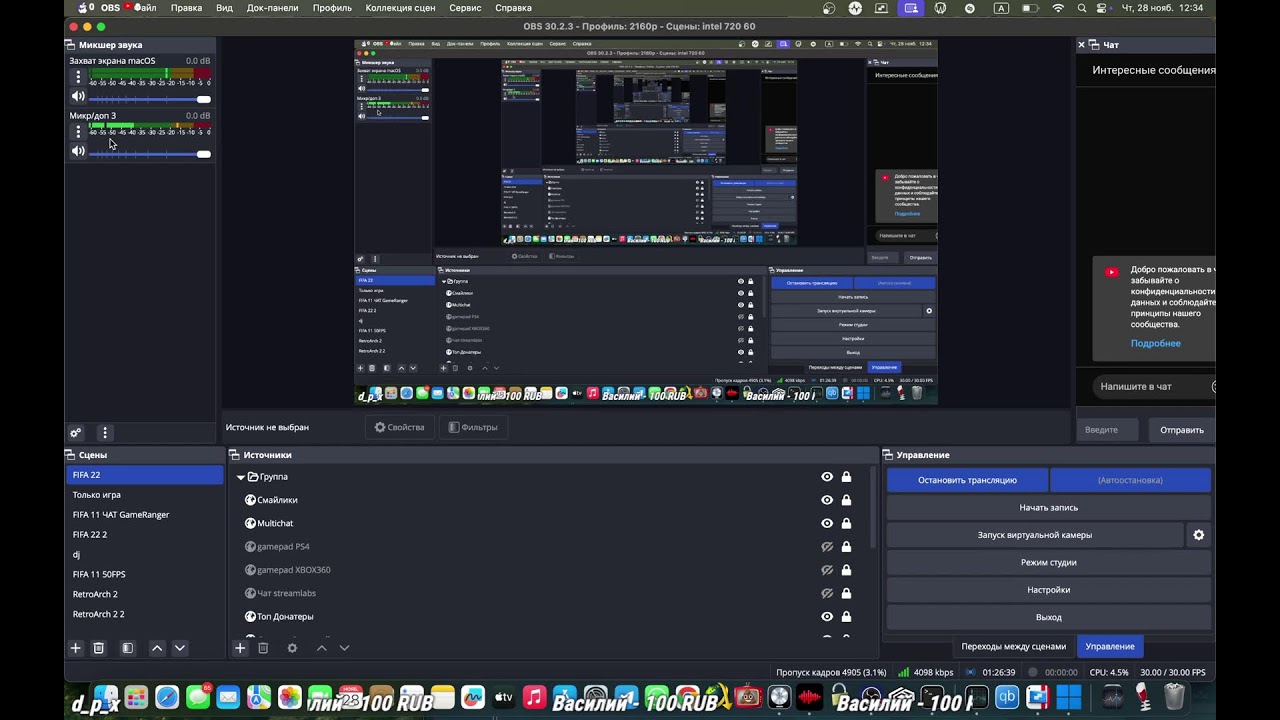The height and width of the screenshot is (720, 1280).
Task: Open the Вид menu
Action: [x=225, y=8]
